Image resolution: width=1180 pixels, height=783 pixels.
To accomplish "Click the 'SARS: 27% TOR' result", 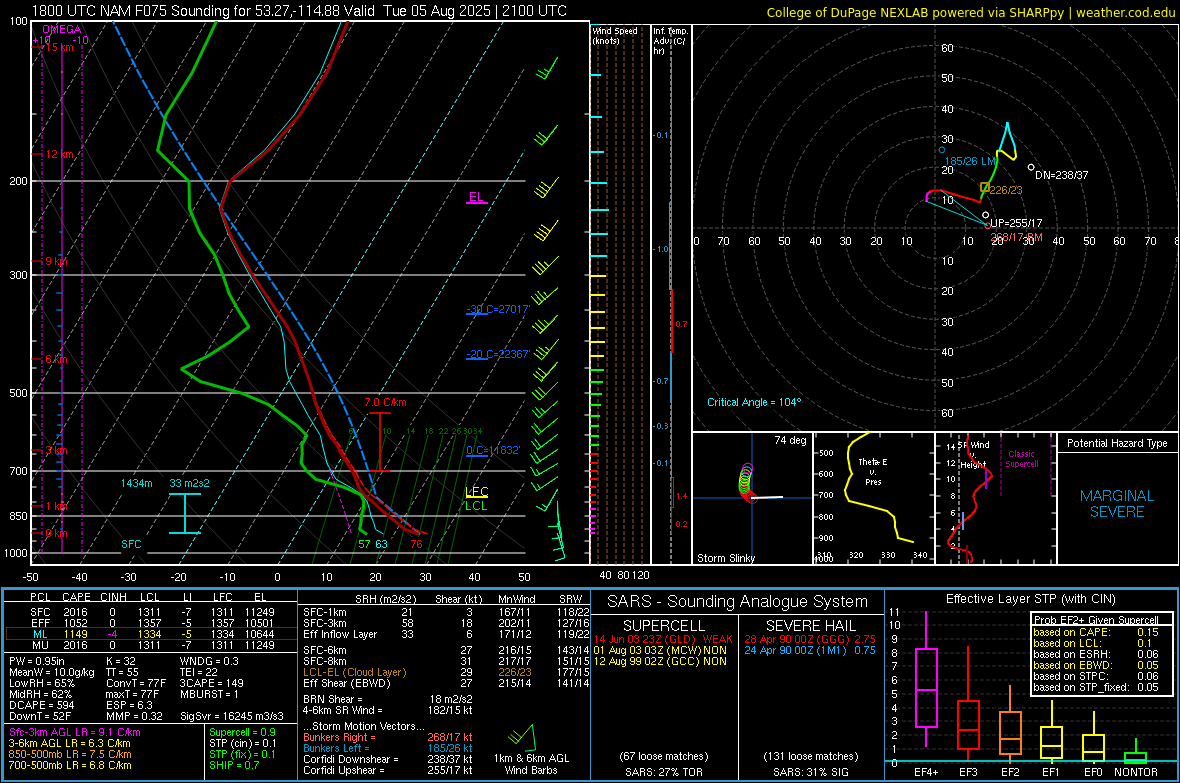I will (663, 772).
